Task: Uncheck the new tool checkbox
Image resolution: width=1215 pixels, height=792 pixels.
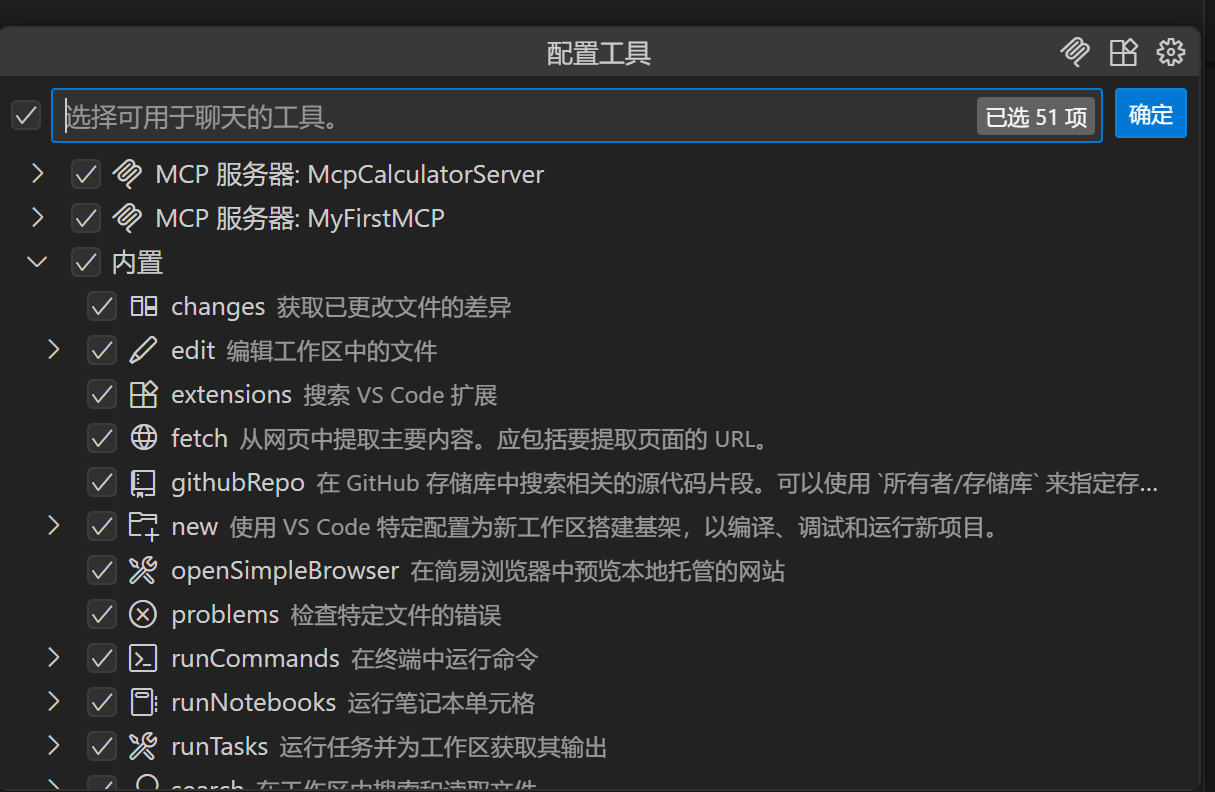Action: point(102,526)
